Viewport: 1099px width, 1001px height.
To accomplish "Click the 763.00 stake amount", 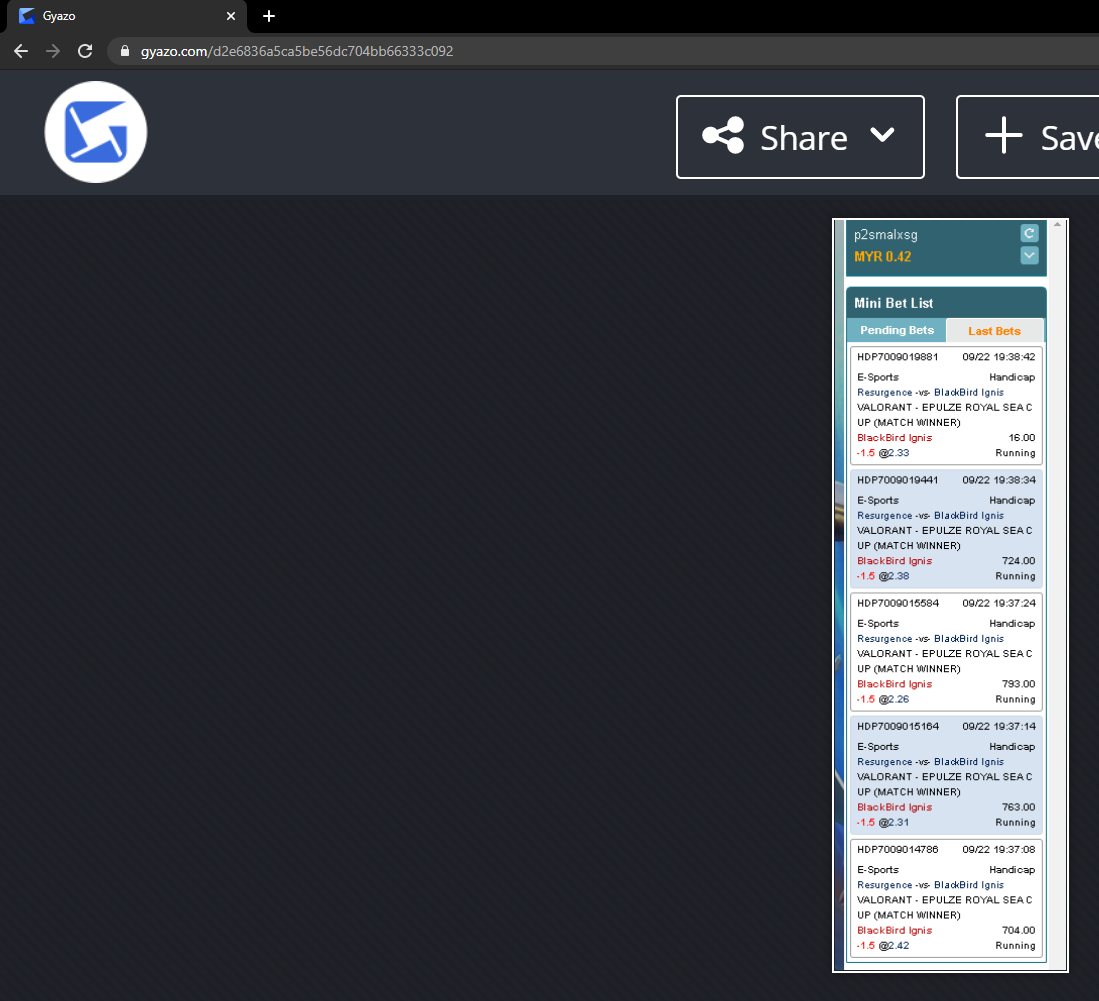I will pos(1018,808).
